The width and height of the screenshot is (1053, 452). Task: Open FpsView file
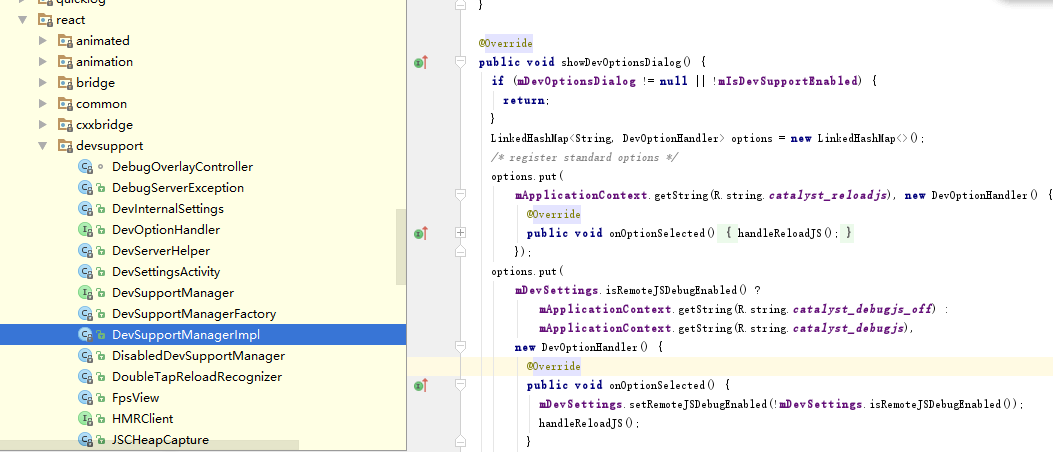[x=136, y=398]
